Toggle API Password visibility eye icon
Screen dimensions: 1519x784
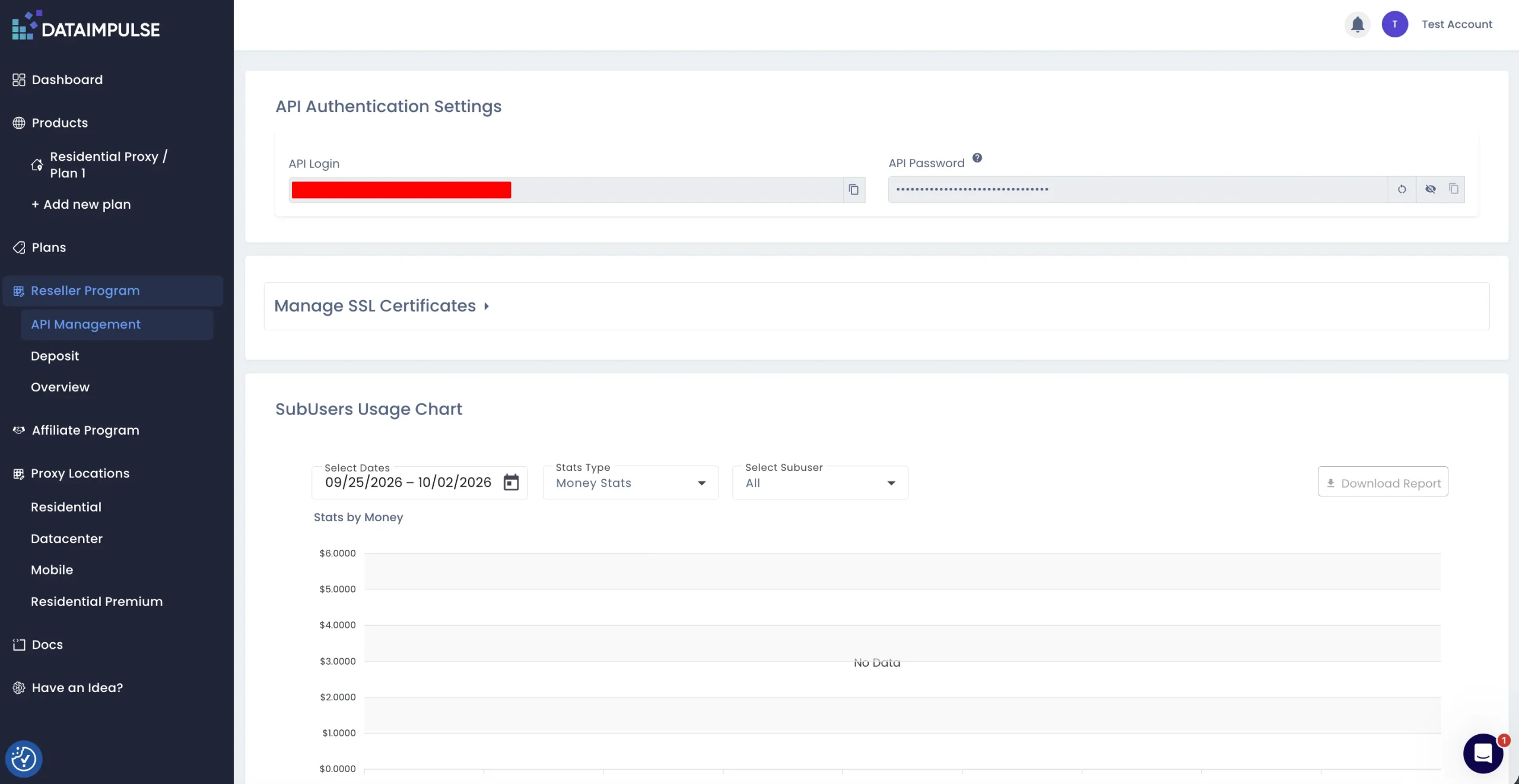click(1430, 189)
